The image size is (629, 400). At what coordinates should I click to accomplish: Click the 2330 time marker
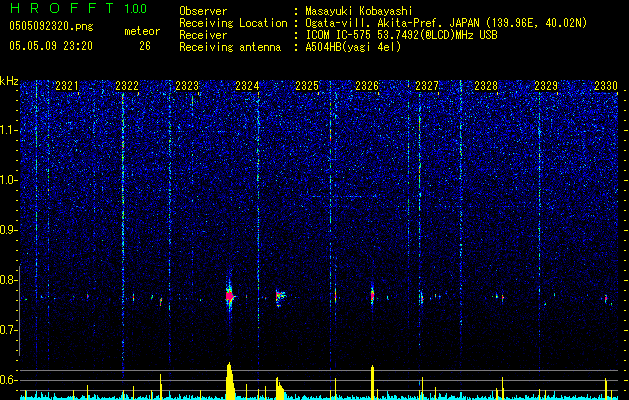[606, 86]
